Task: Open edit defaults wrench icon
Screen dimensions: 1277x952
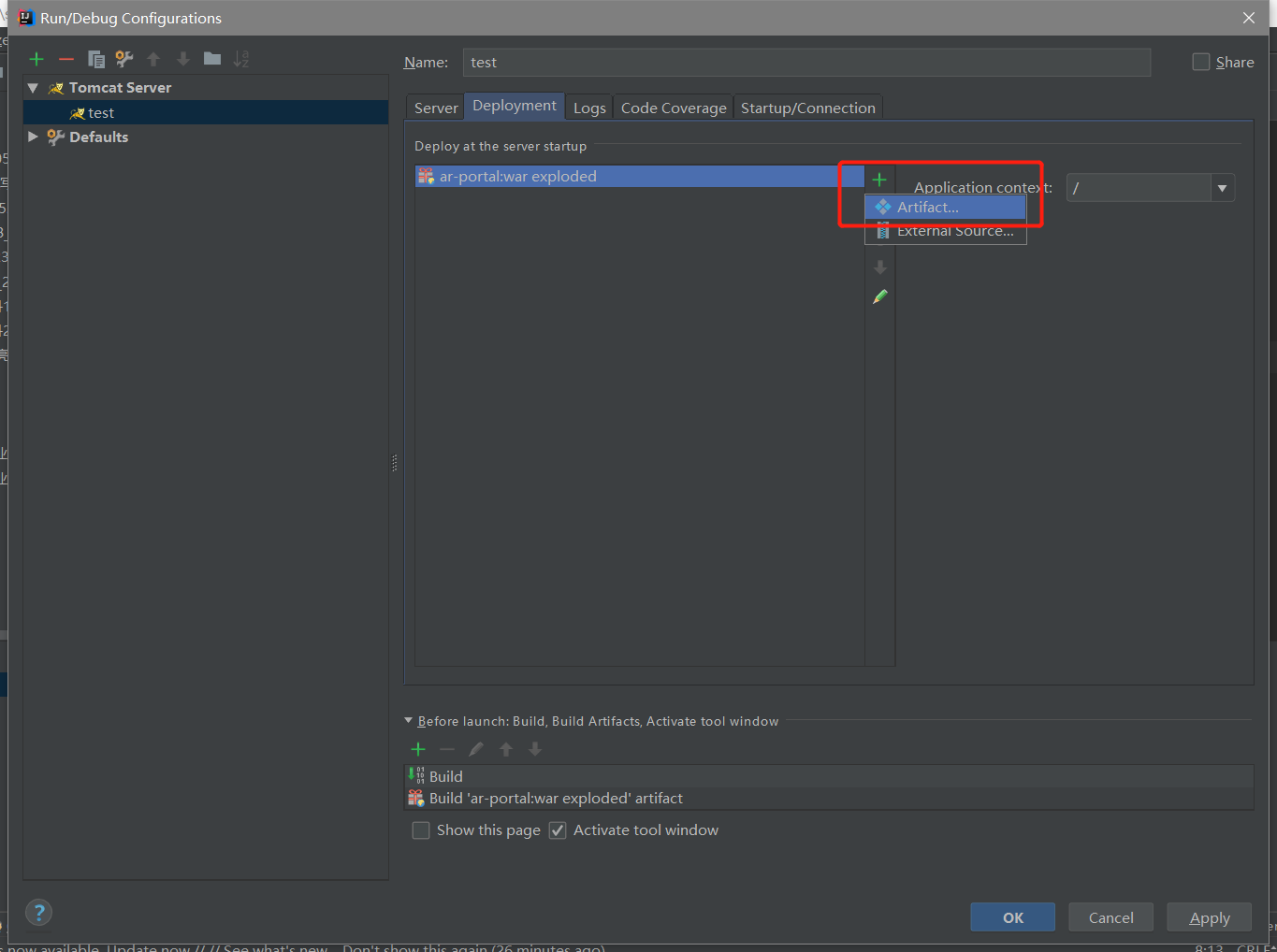Action: coord(124,59)
